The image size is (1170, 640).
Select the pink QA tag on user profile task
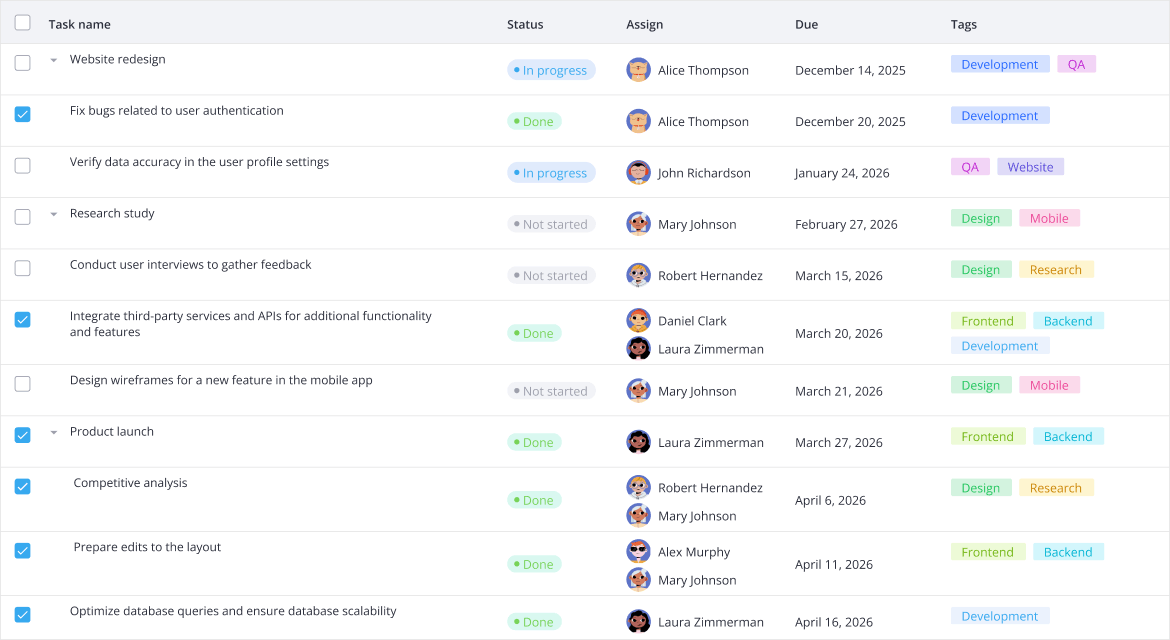coord(969,166)
